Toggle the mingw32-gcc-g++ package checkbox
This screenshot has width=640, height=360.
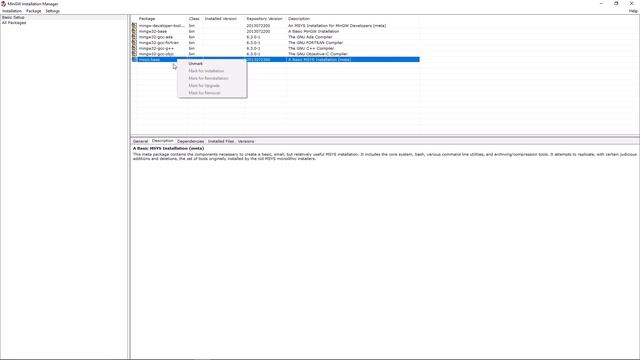click(x=134, y=48)
